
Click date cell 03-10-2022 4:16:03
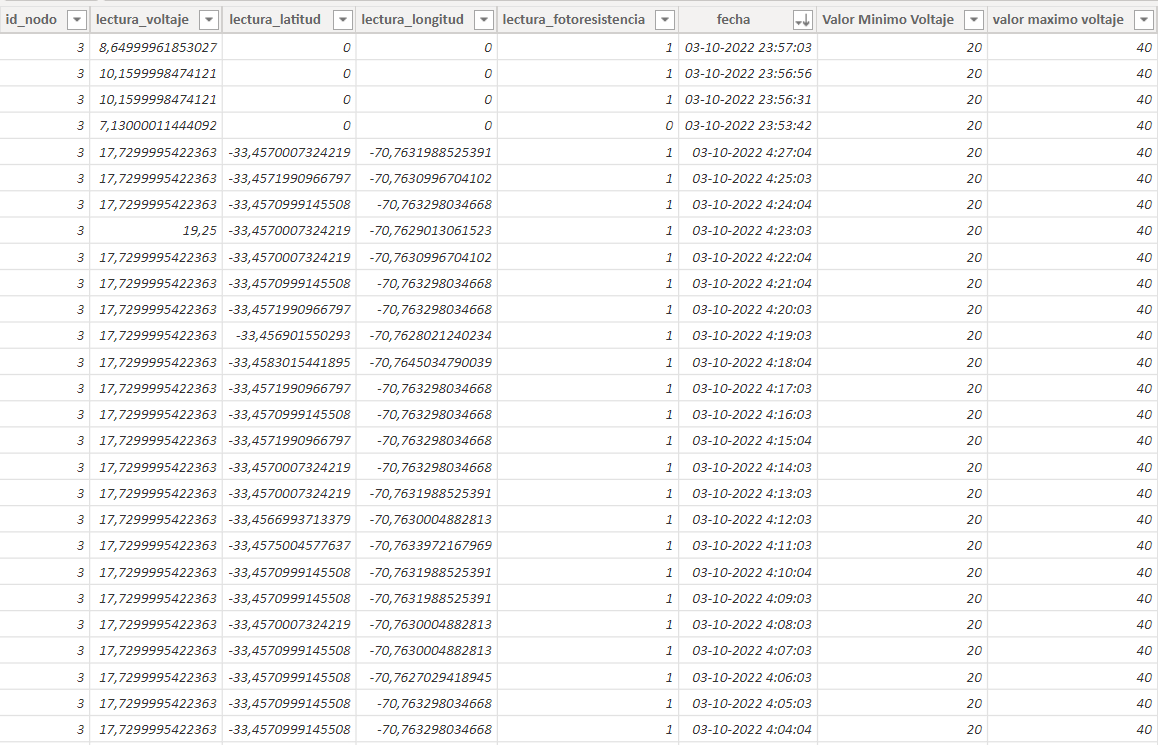[x=747, y=414]
